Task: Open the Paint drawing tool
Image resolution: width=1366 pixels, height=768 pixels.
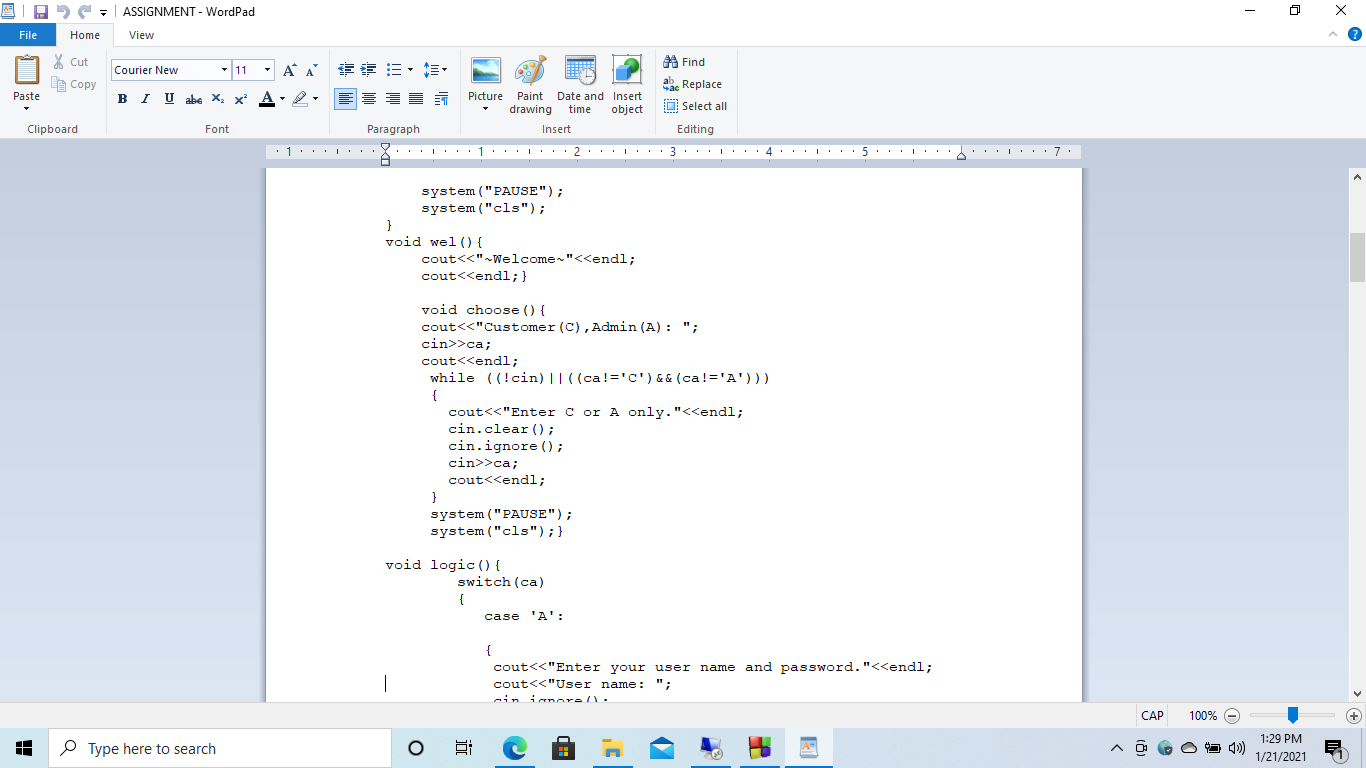Action: pos(530,85)
